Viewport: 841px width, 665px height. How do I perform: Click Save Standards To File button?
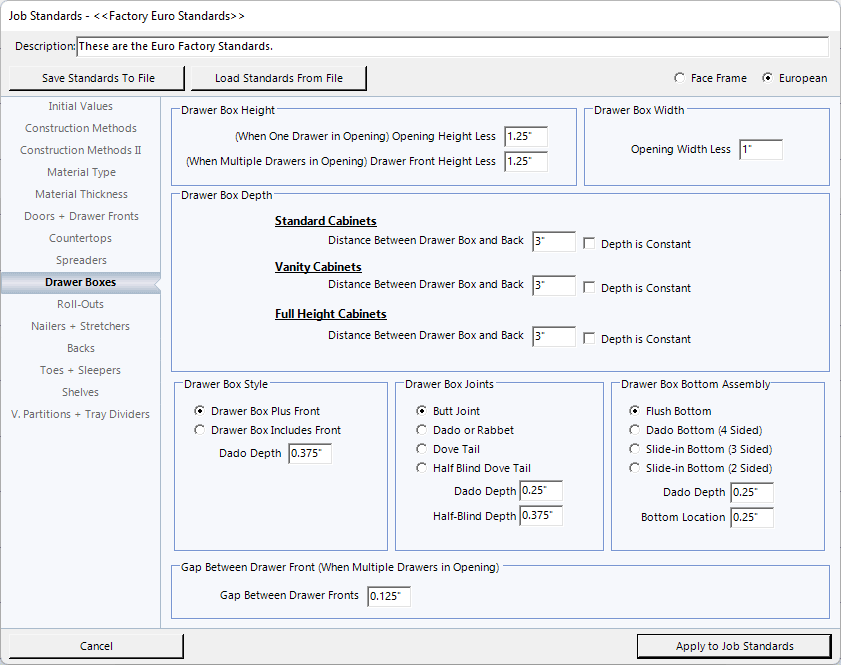tap(98, 78)
